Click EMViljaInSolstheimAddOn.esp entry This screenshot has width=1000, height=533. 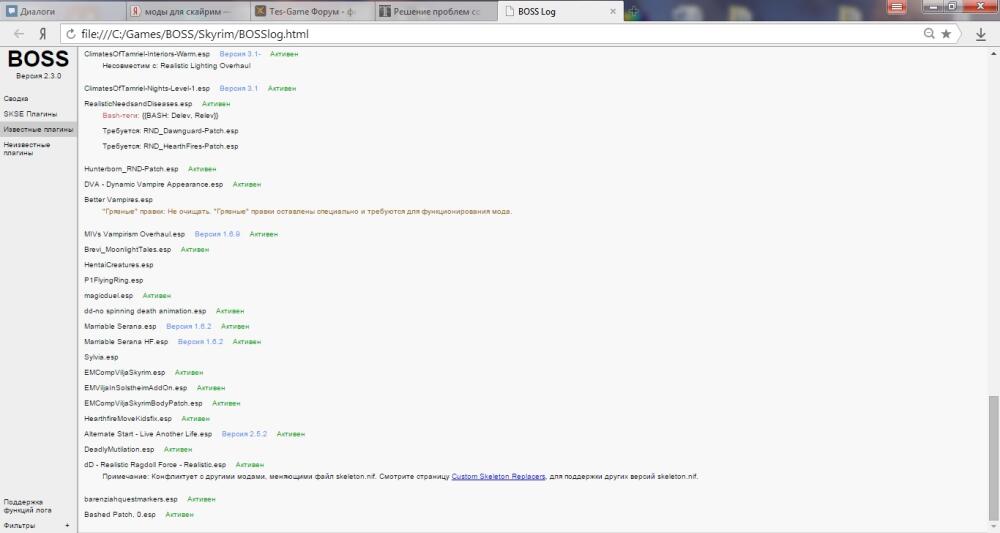pos(136,388)
